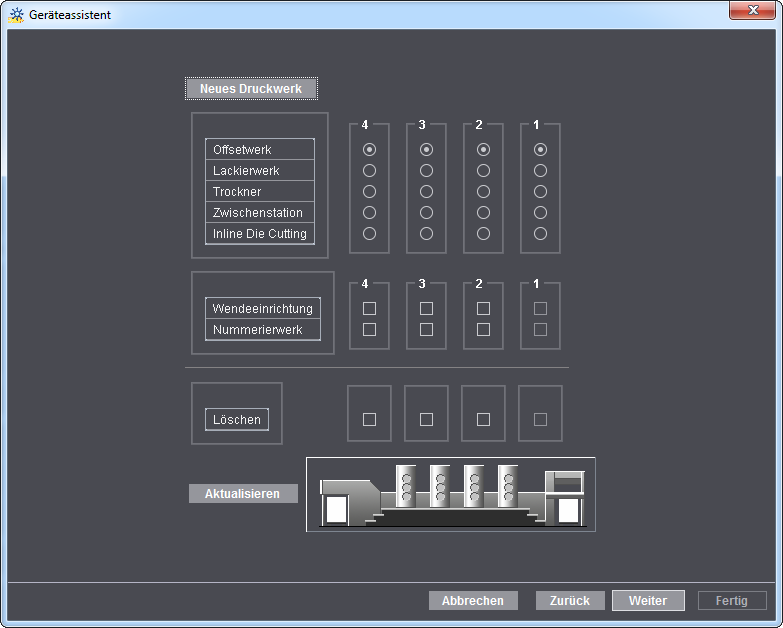This screenshot has width=783, height=628.
Task: Enable Nummerierwerk for unit 2
Action: tap(483, 329)
